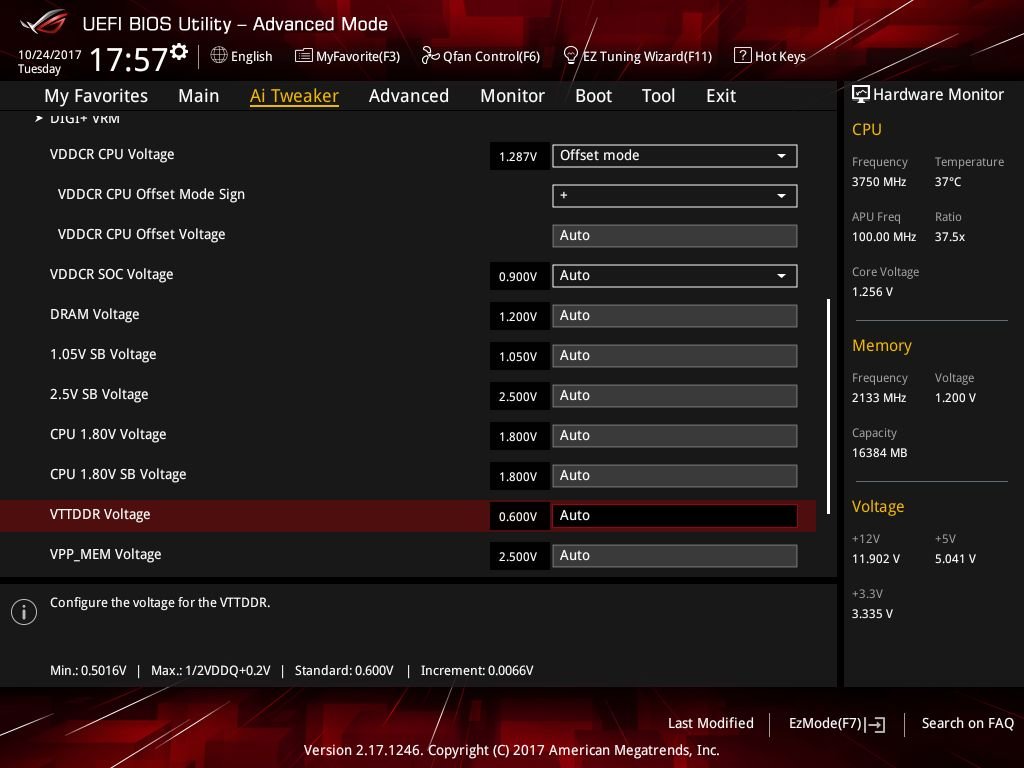Click the VDDCR CPU Offset Voltage field
Image resolution: width=1024 pixels, height=768 pixels.
(x=675, y=236)
